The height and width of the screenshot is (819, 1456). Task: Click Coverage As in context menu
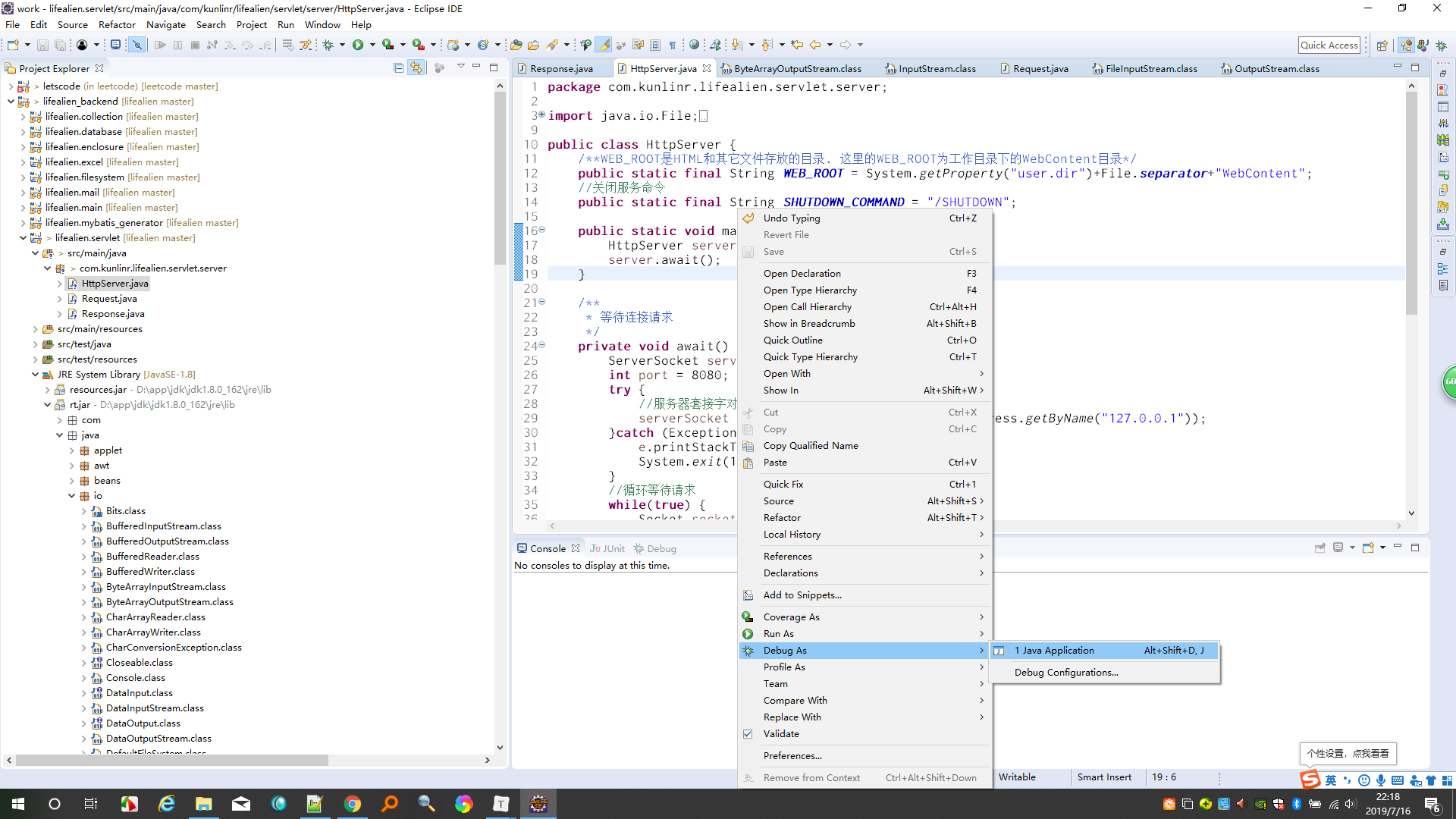tap(864, 617)
